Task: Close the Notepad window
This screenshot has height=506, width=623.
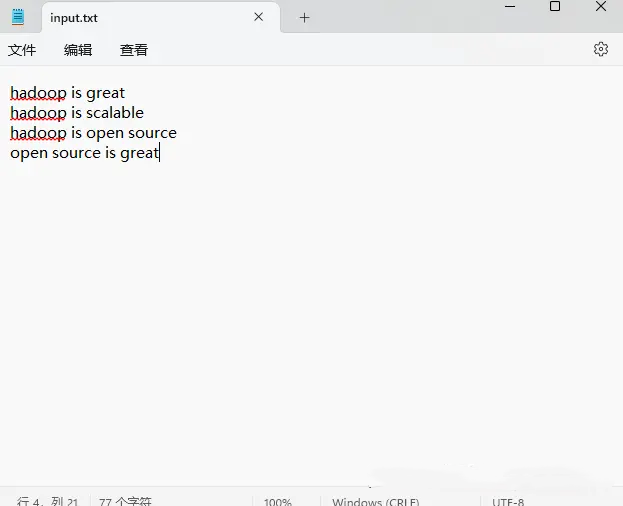Action: [x=601, y=6]
